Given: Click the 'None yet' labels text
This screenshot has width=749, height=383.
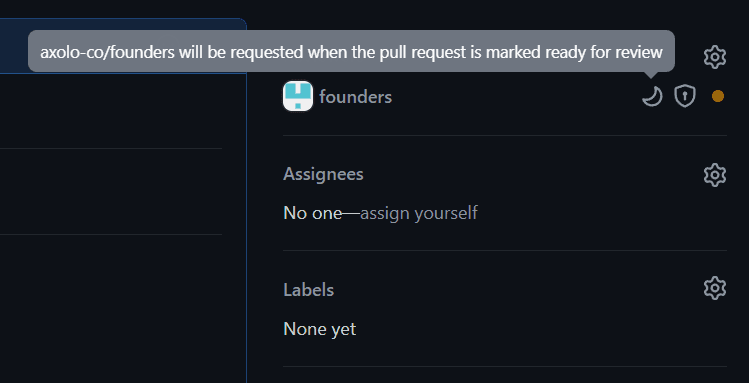Looking at the screenshot, I should pos(320,329).
